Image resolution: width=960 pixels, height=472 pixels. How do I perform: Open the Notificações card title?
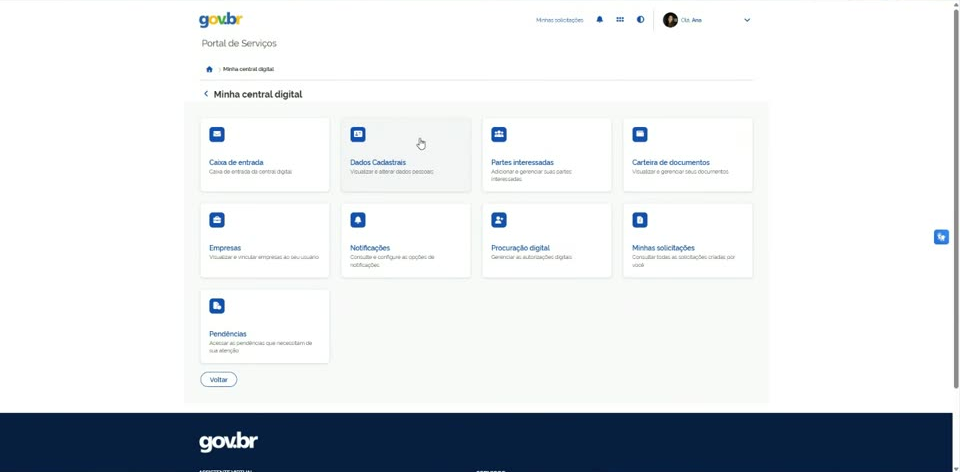[x=370, y=248]
